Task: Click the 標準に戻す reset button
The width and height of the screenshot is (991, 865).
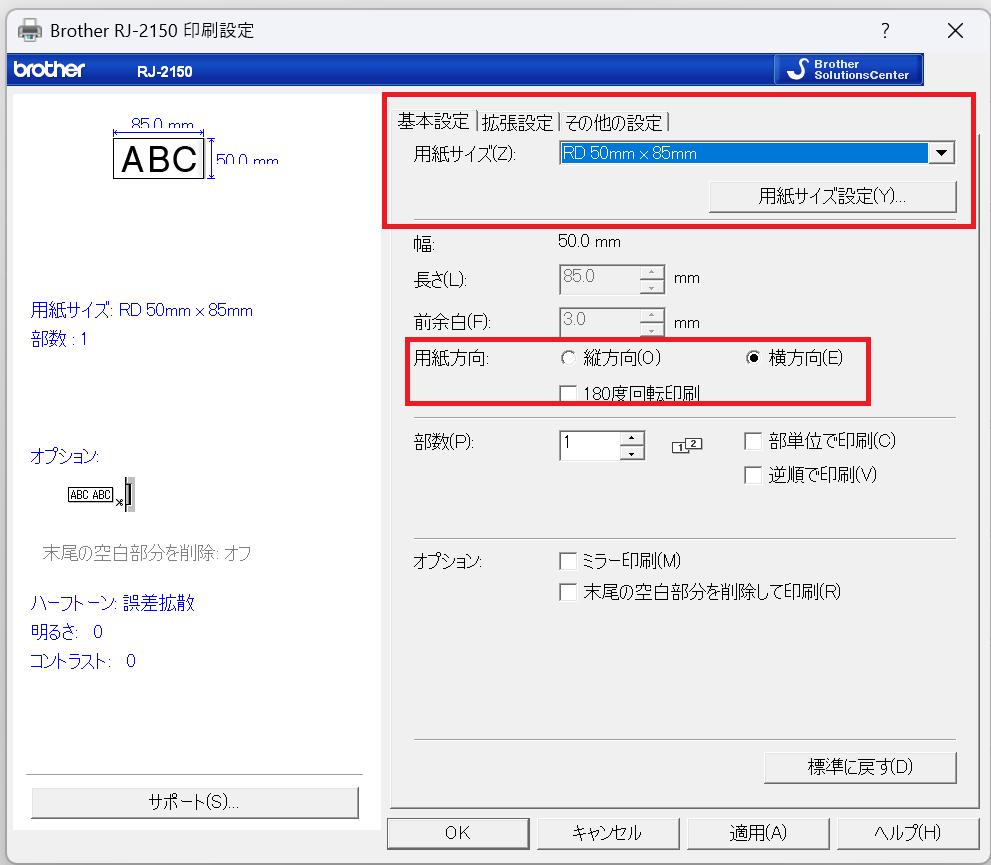Action: tap(859, 767)
